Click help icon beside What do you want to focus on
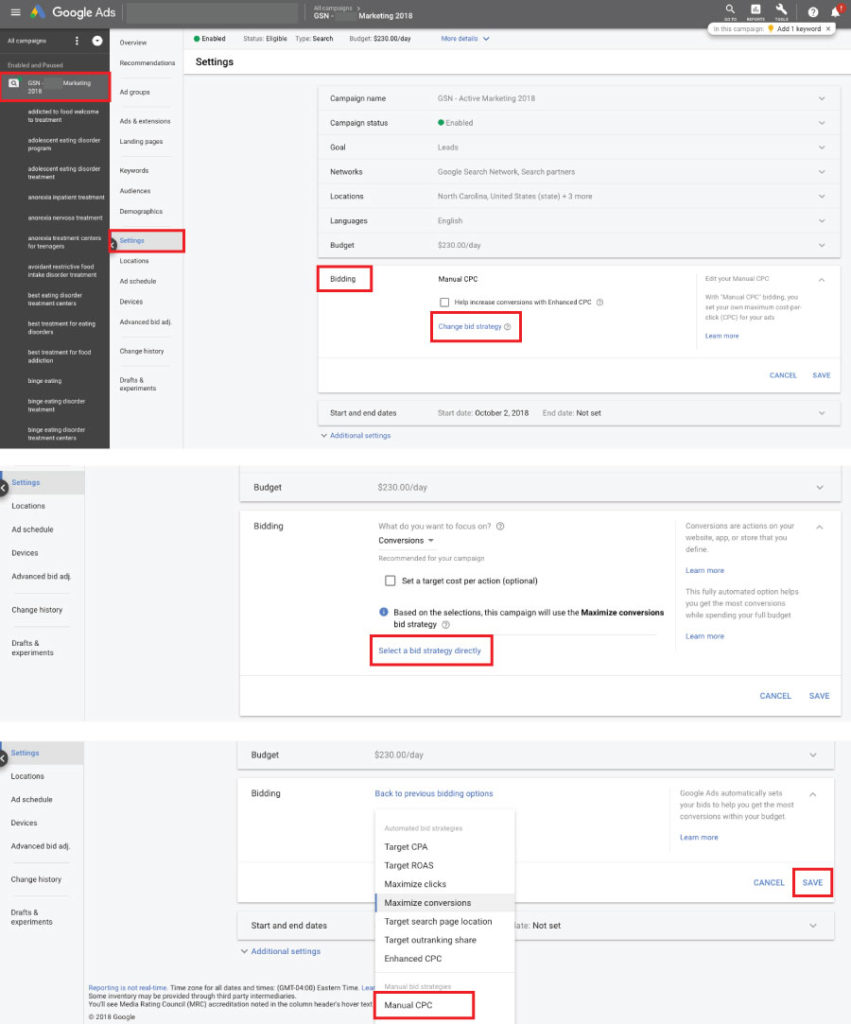The height and width of the screenshot is (1024, 851). point(500,526)
